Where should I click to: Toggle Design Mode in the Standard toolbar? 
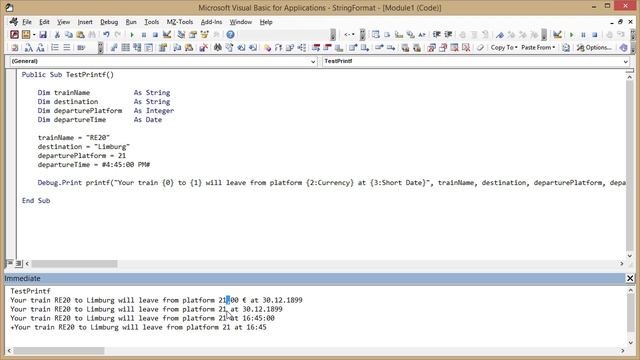tap(167, 35)
